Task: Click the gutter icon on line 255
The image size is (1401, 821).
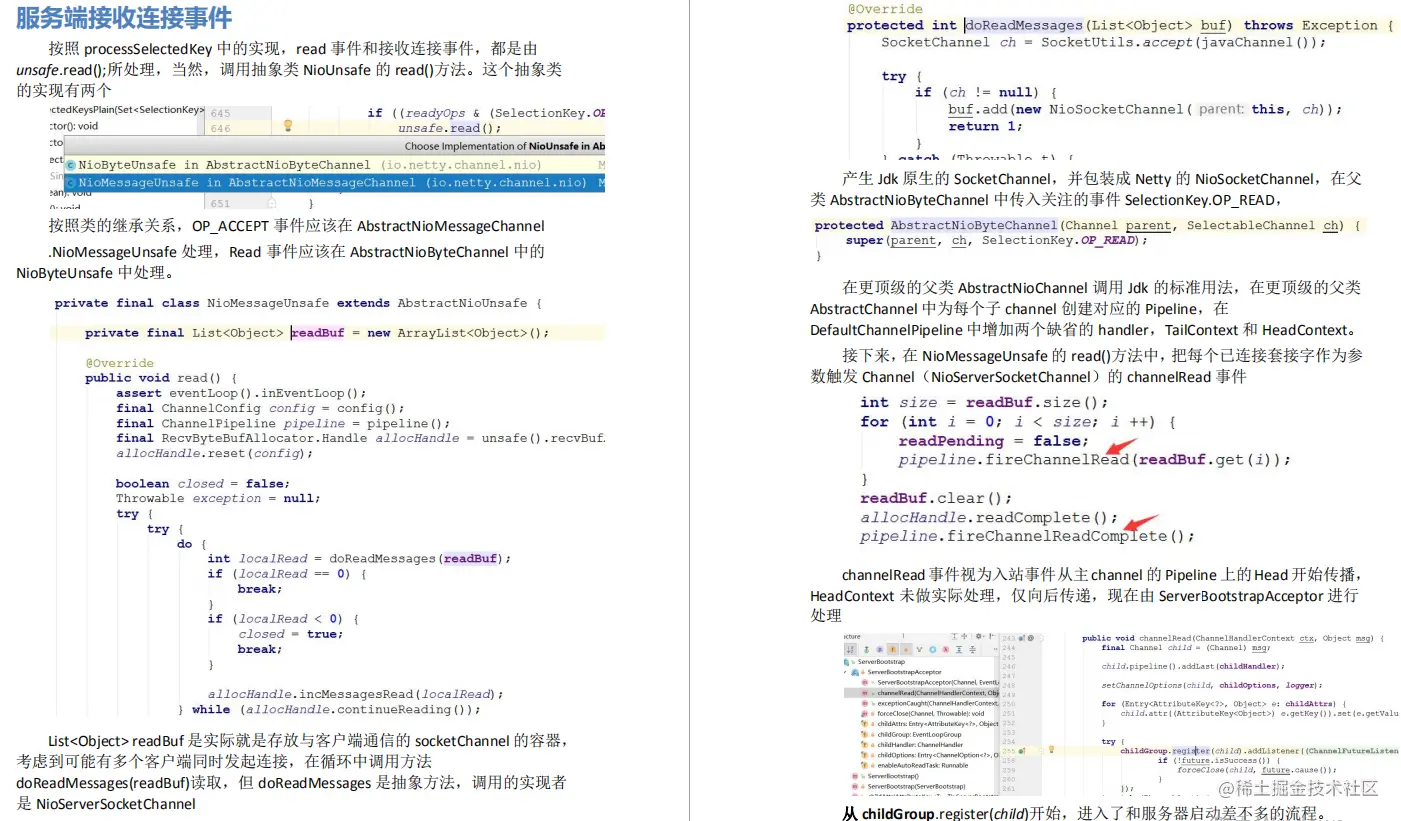Action: (x=1021, y=751)
